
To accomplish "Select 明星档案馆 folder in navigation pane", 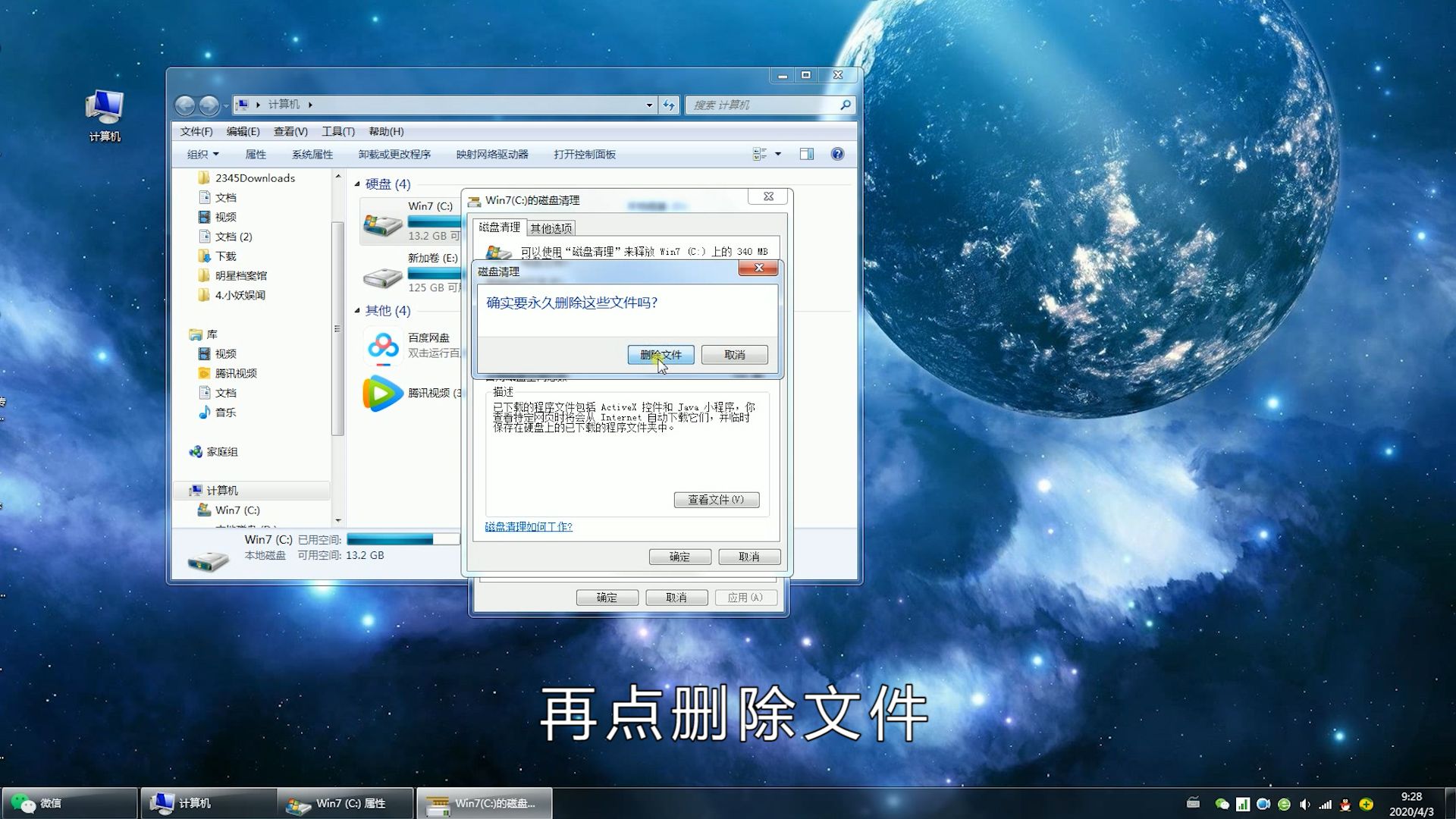I will [x=240, y=275].
